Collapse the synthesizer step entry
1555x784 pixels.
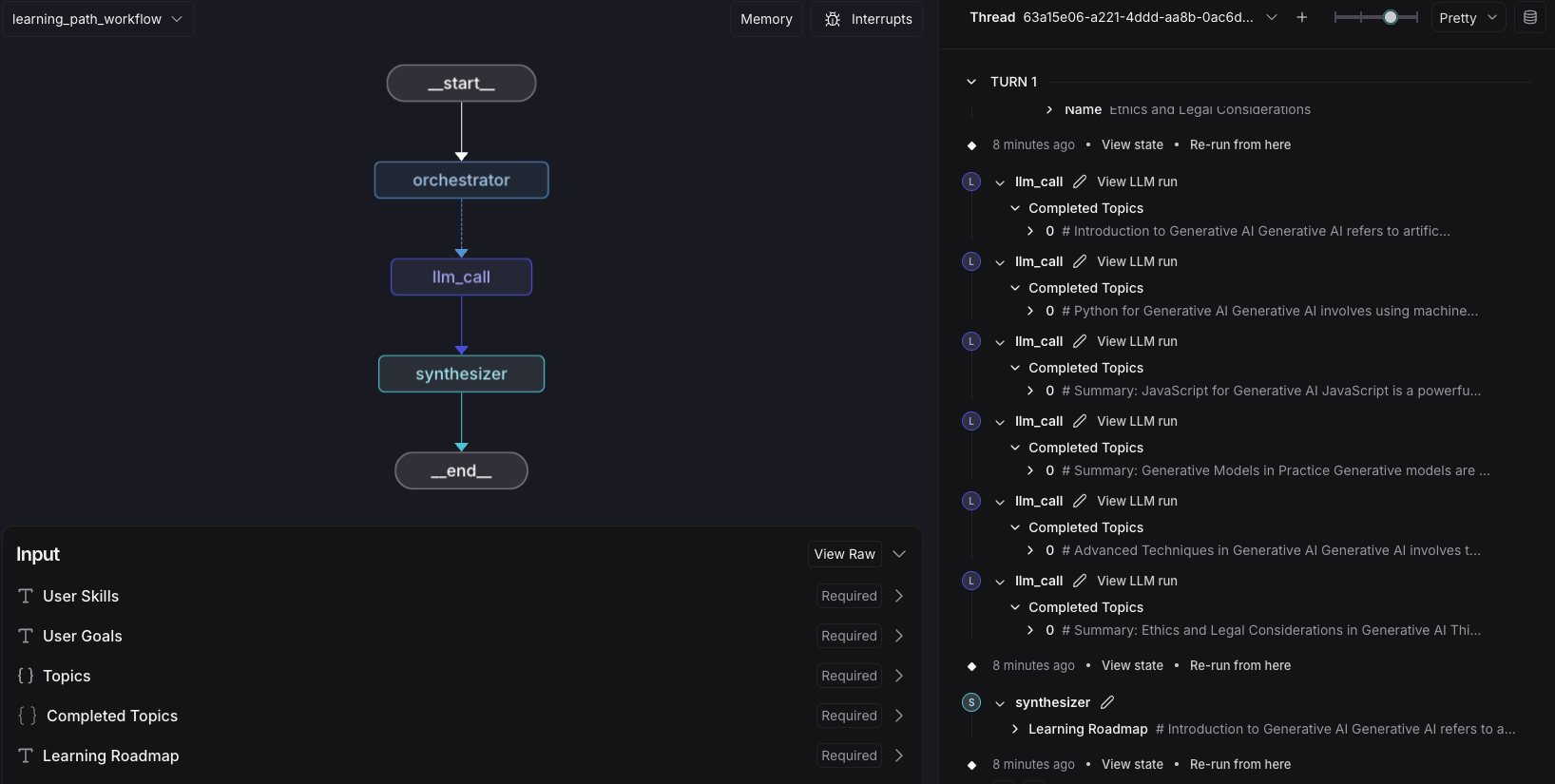tap(1000, 703)
